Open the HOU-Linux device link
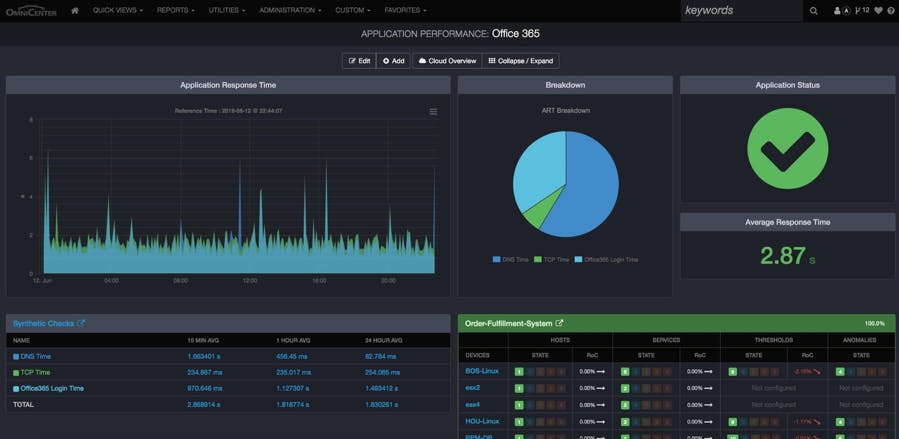Screen dimensions: 899x439 [482, 422]
